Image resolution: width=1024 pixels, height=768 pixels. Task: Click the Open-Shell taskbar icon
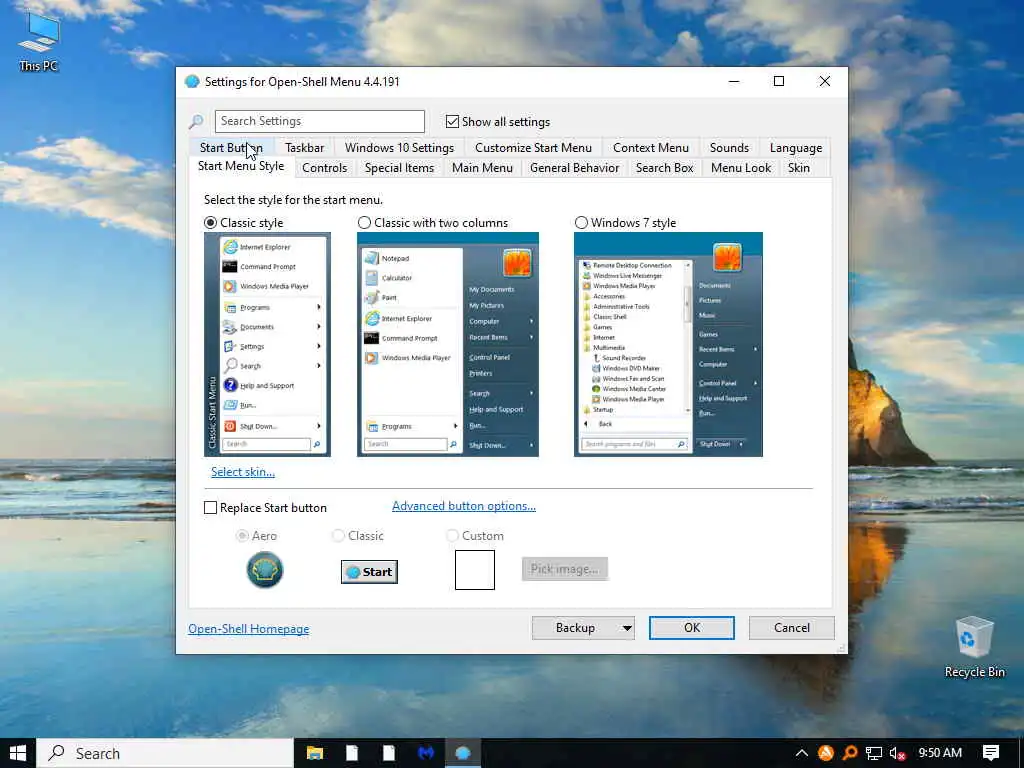463,753
